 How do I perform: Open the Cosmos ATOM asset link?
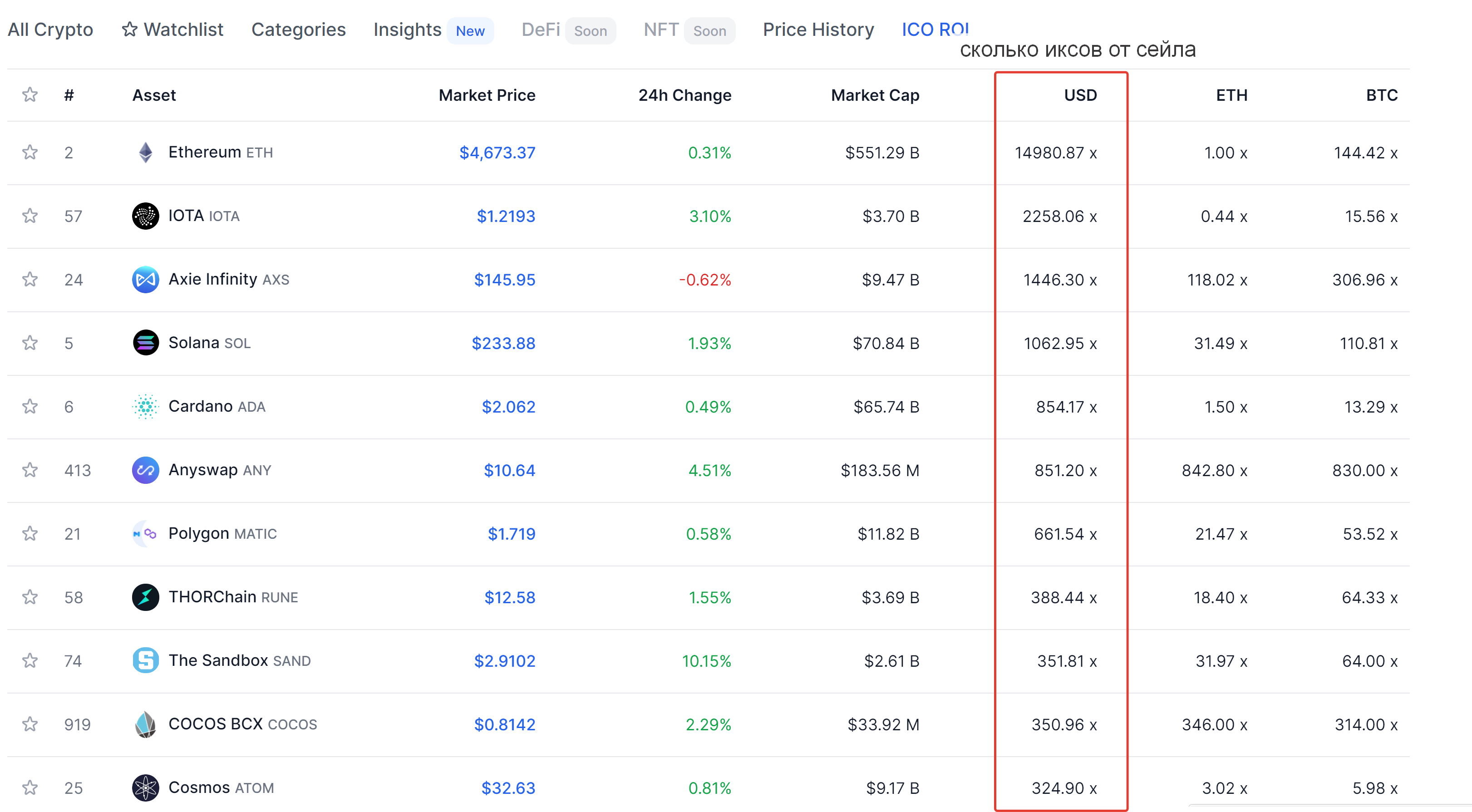tap(221, 788)
